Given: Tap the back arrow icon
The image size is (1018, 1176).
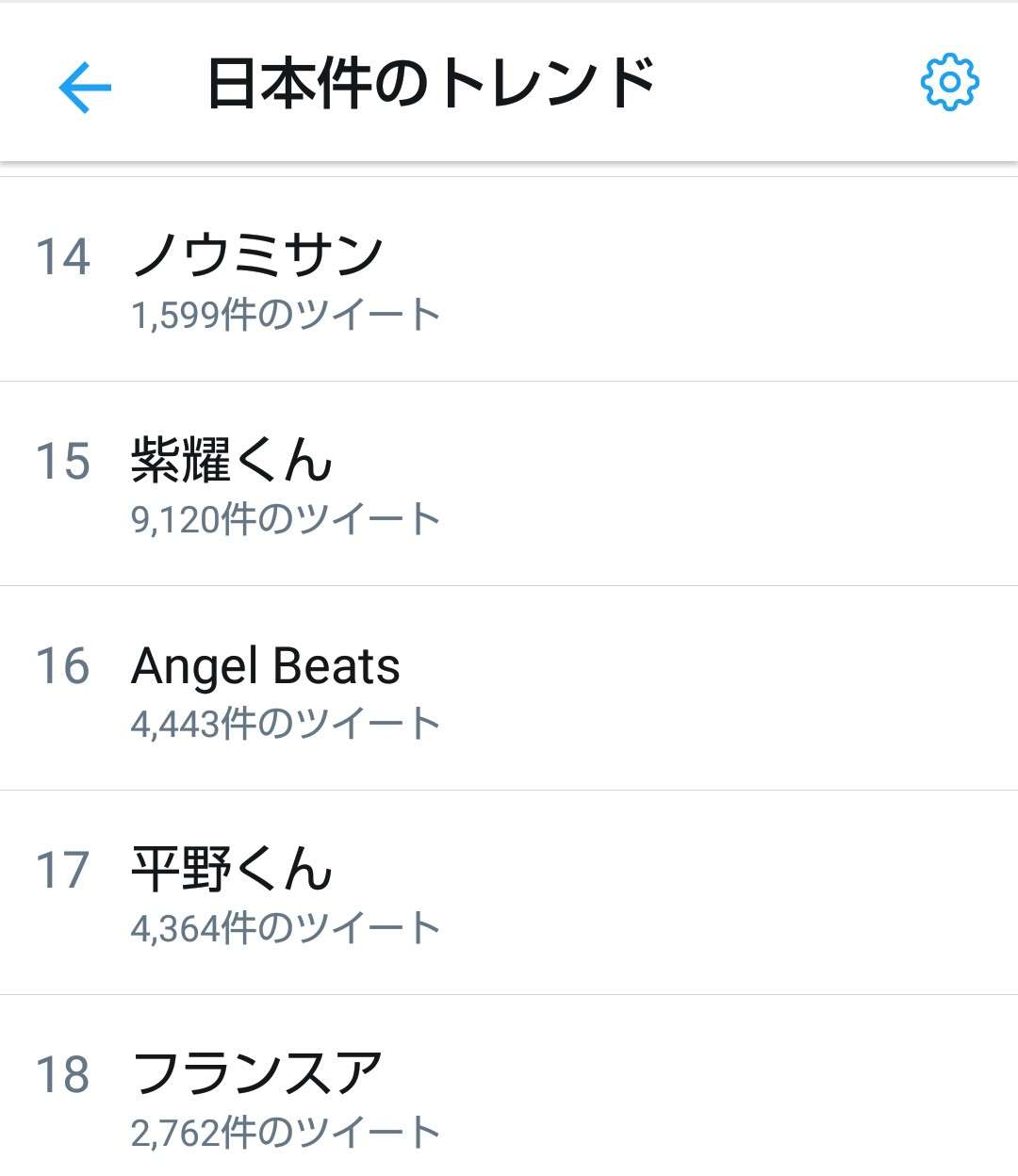Looking at the screenshot, I should point(85,87).
